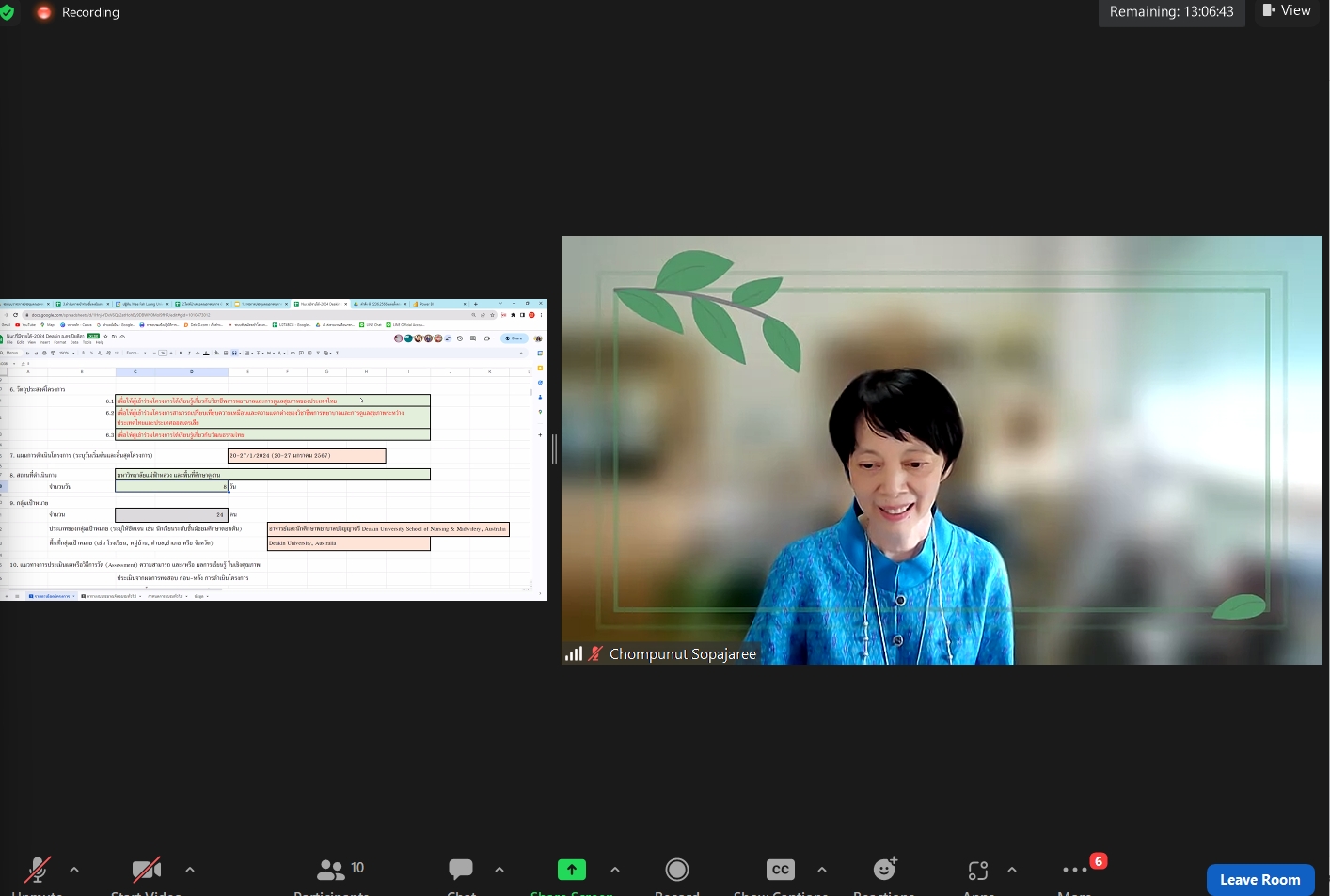Click the green encryption shield icon
Viewport: 1330px width, 896px height.
[x=7, y=12]
